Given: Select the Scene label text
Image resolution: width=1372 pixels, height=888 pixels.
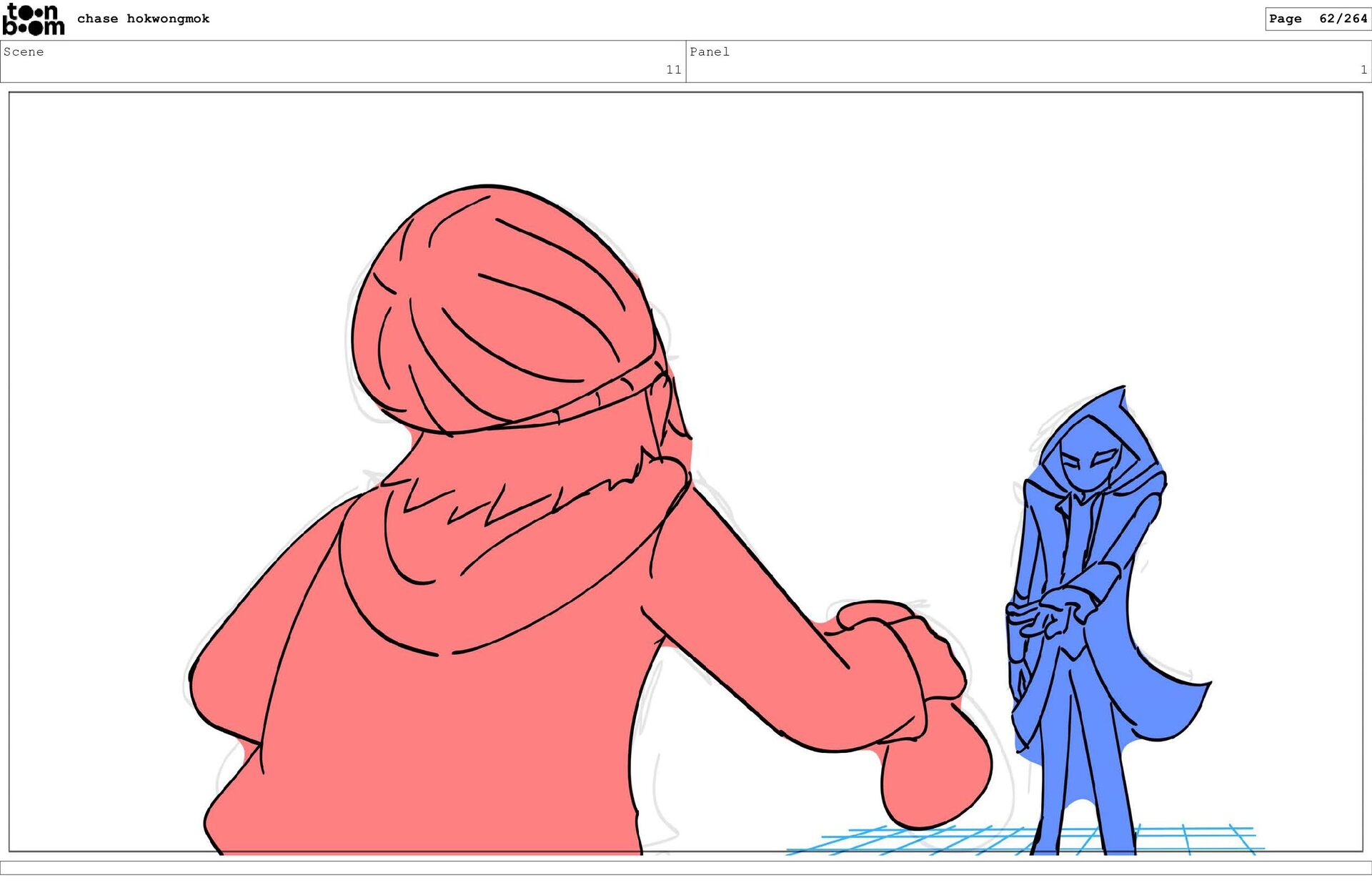Looking at the screenshot, I should [x=24, y=51].
